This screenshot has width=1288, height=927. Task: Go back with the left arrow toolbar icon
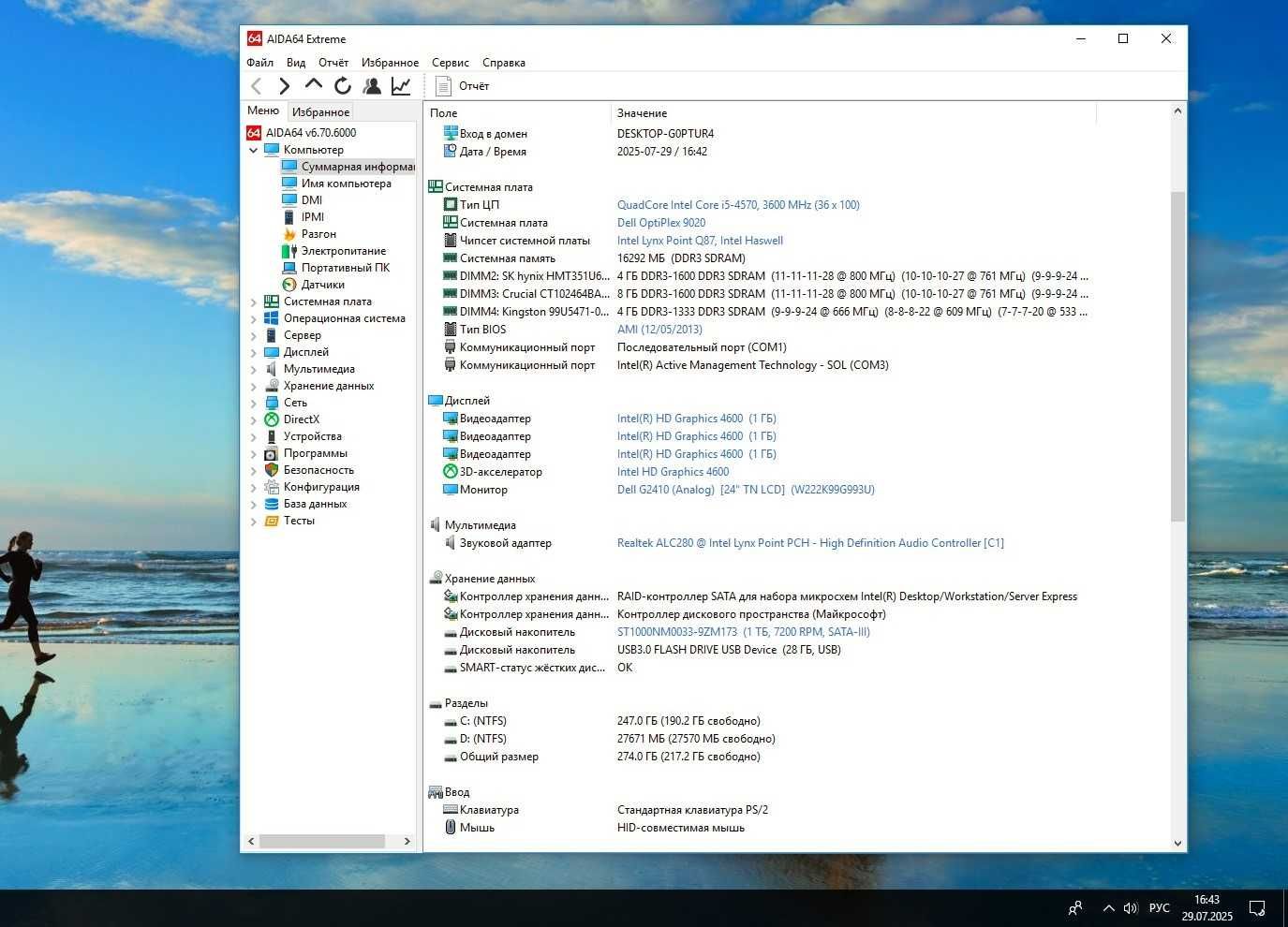click(257, 86)
